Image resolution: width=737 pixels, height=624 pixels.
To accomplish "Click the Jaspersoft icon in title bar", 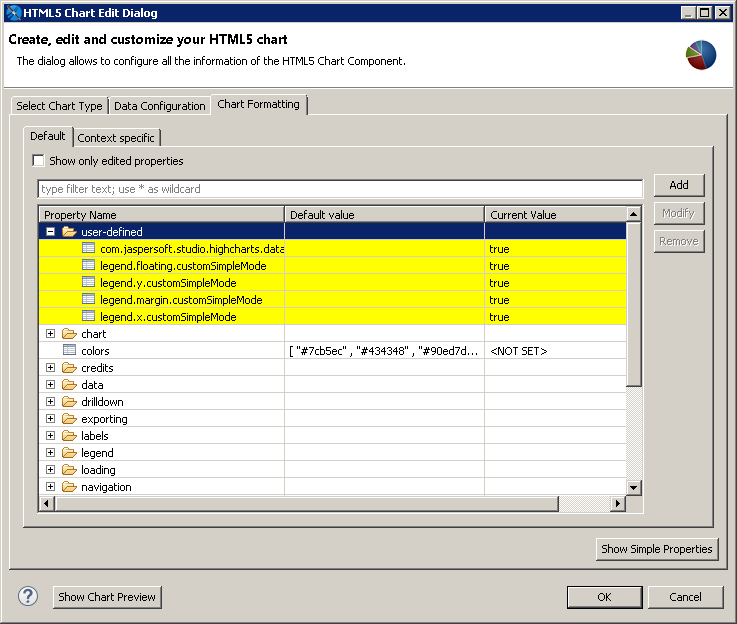I will [x=14, y=13].
